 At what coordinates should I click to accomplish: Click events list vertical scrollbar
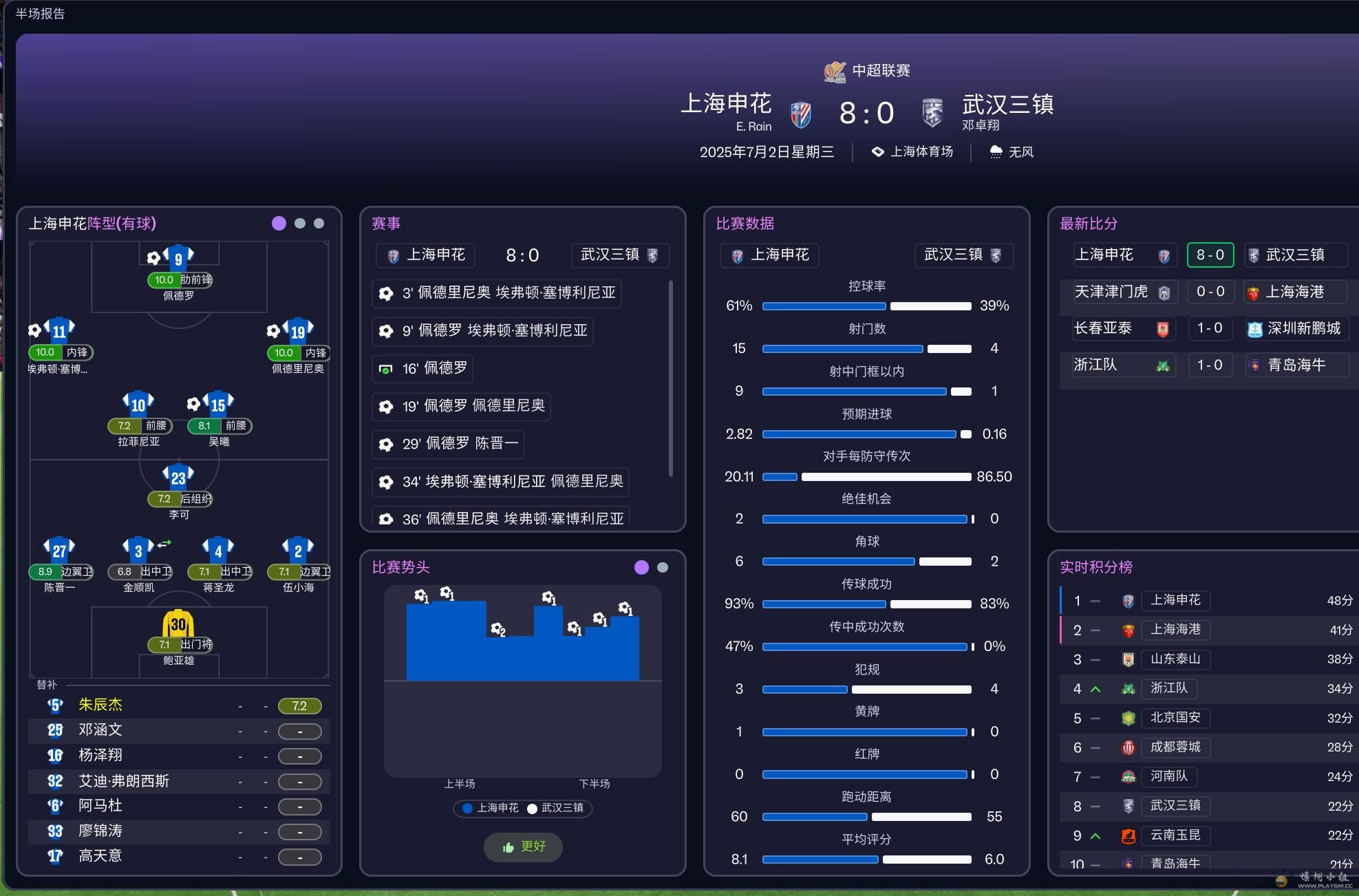point(671,378)
